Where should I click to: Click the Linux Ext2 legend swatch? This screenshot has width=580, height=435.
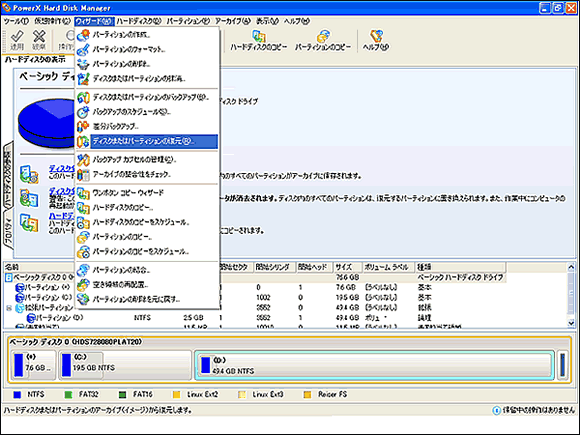tap(176, 395)
